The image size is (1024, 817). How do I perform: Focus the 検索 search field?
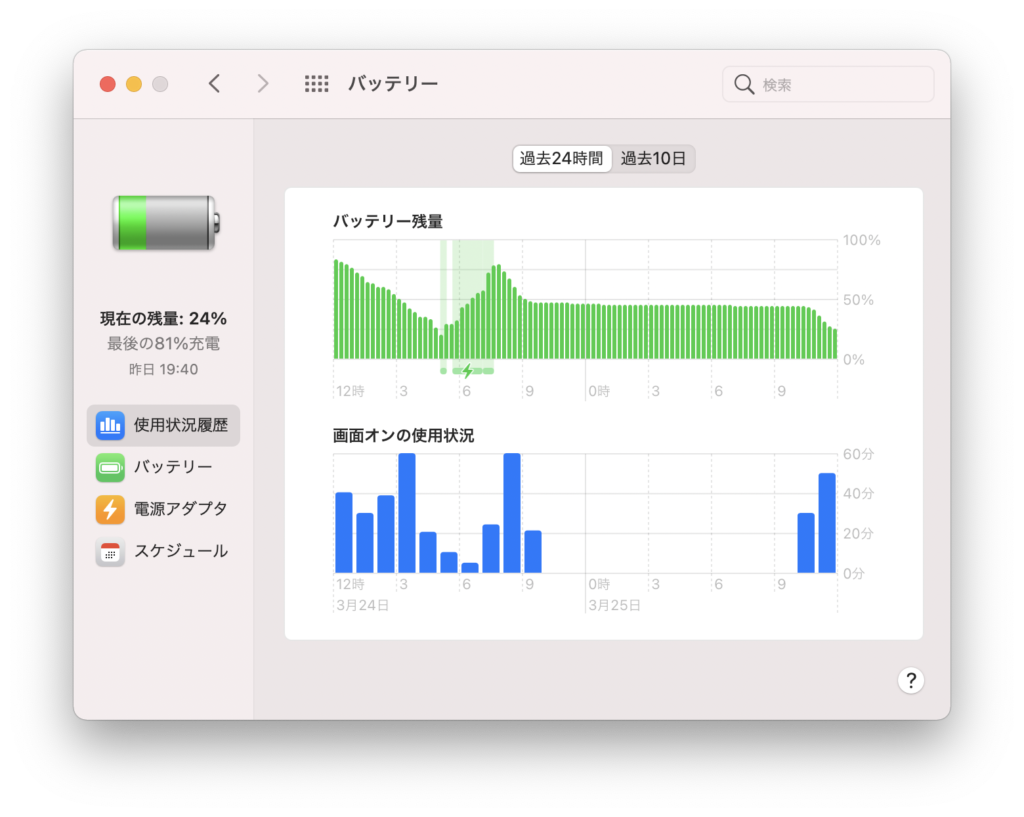click(x=828, y=84)
